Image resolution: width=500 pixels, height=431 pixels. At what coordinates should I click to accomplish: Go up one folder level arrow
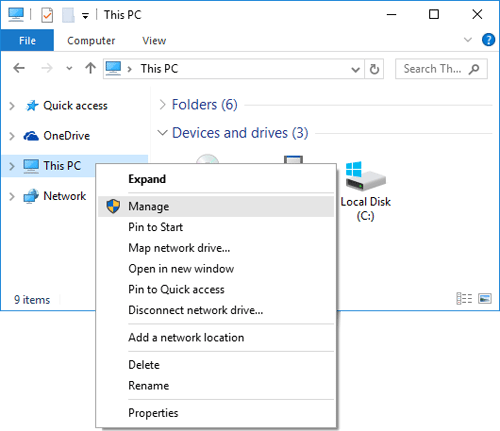coord(90,68)
